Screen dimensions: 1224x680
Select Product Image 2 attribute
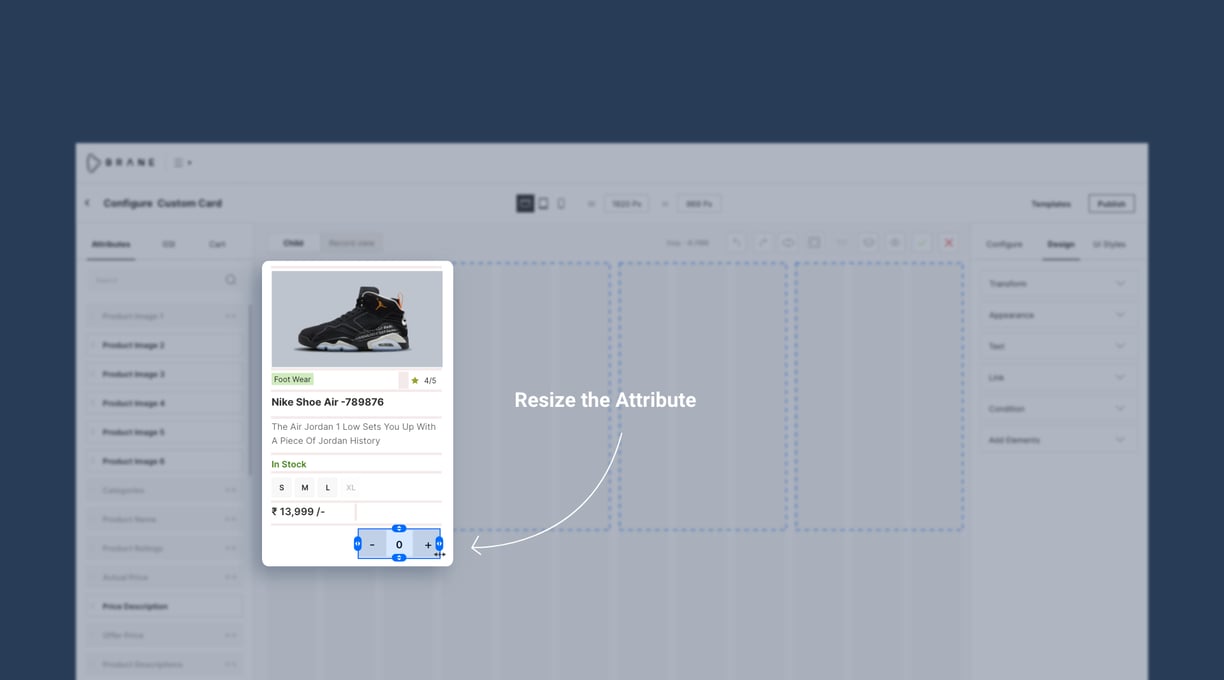point(164,345)
